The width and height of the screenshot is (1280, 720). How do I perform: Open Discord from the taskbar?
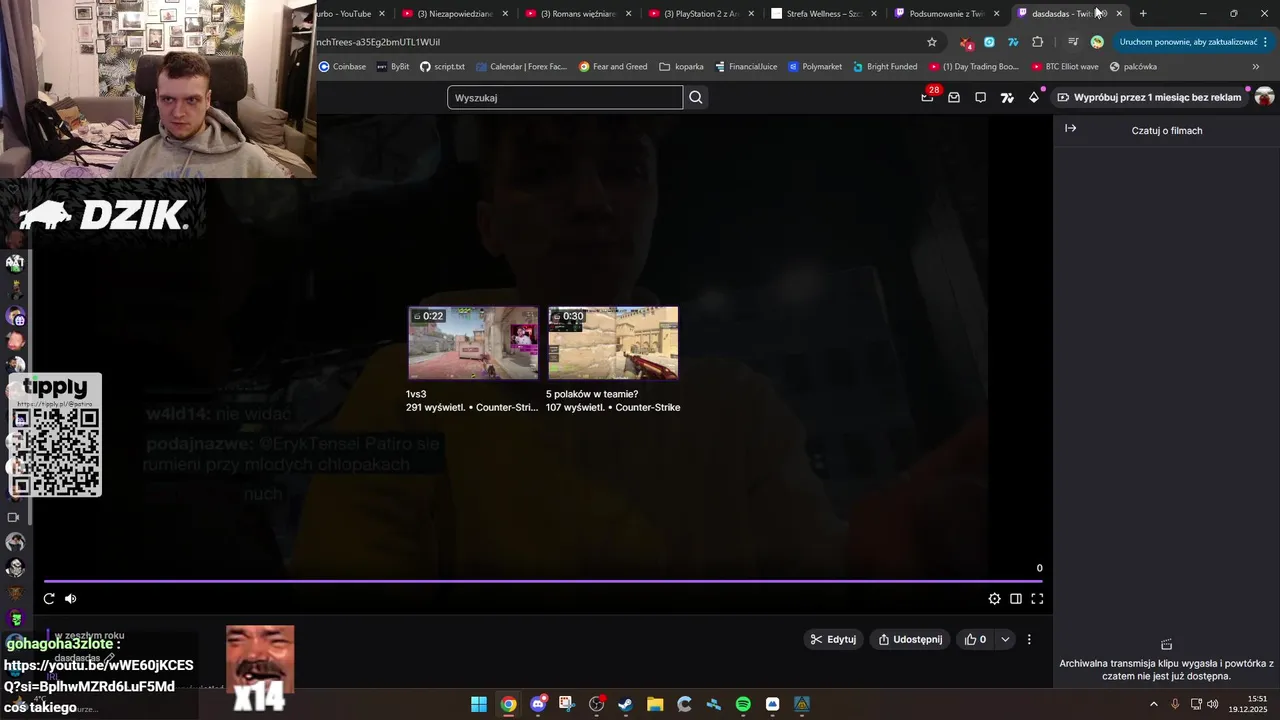point(538,704)
